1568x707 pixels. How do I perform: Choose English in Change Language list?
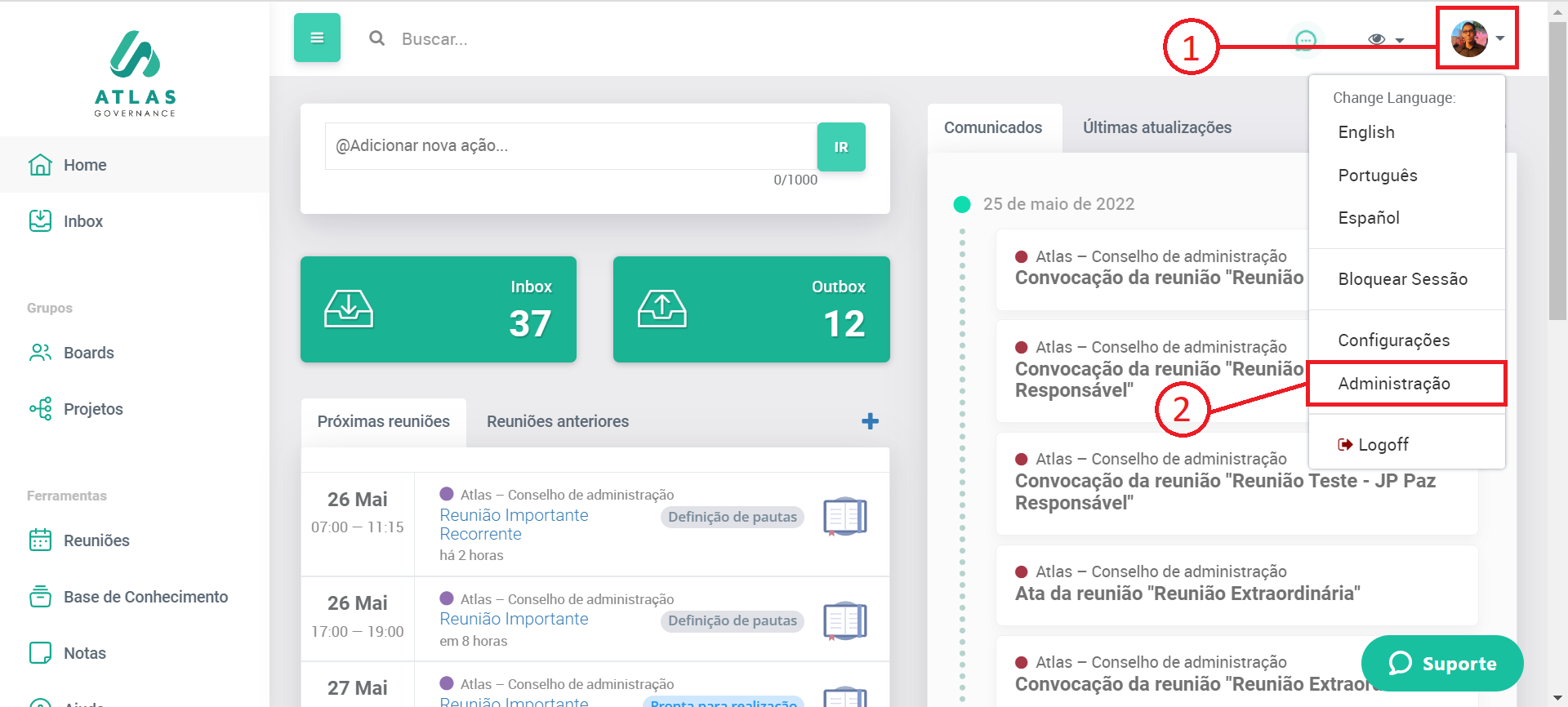[1365, 132]
